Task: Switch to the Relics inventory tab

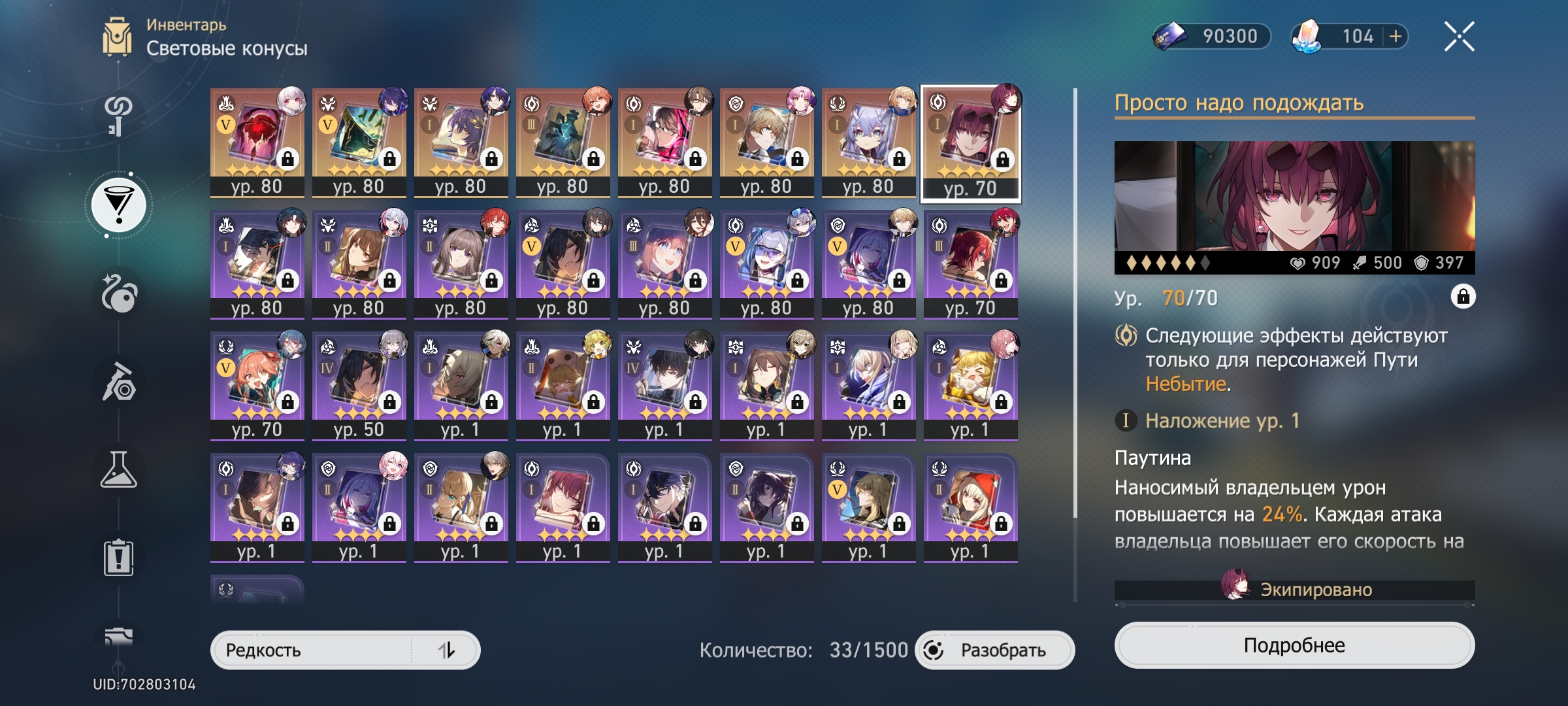Action: click(x=118, y=293)
